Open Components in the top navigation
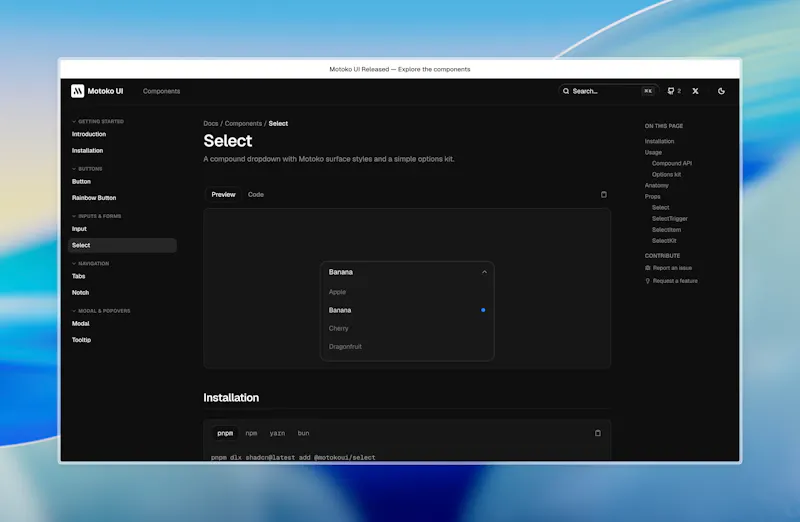This screenshot has height=522, width=800. [161, 91]
